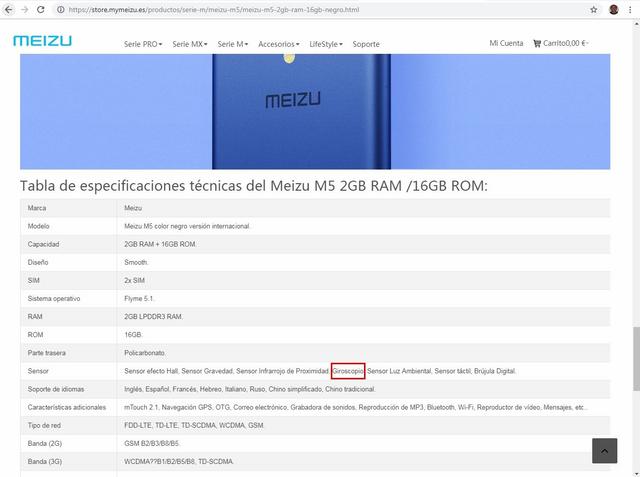640x477 pixels.
Task: Click the 'Marca' row label
Action: tap(37, 208)
